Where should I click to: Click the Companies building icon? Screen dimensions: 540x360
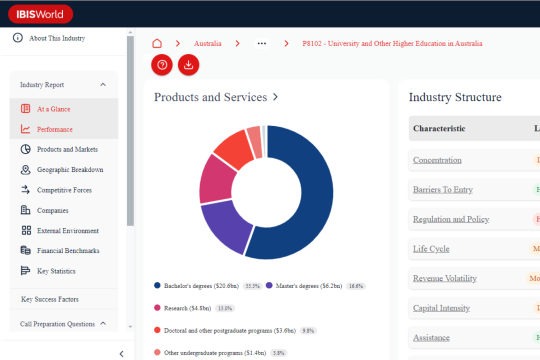click(x=25, y=210)
